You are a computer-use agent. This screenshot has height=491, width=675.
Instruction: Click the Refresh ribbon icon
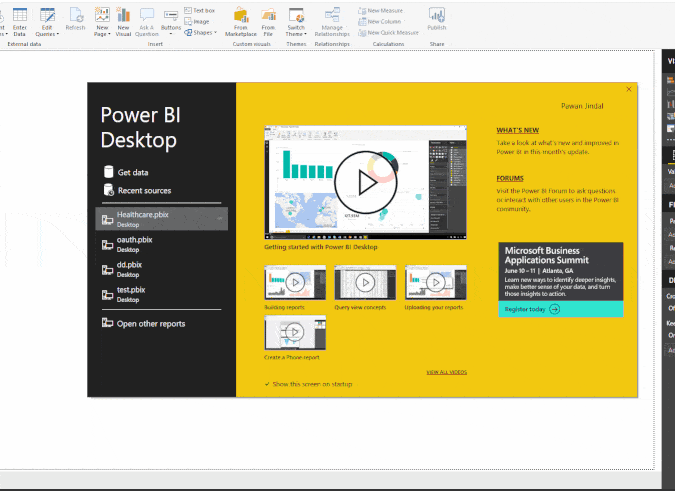coord(75,19)
